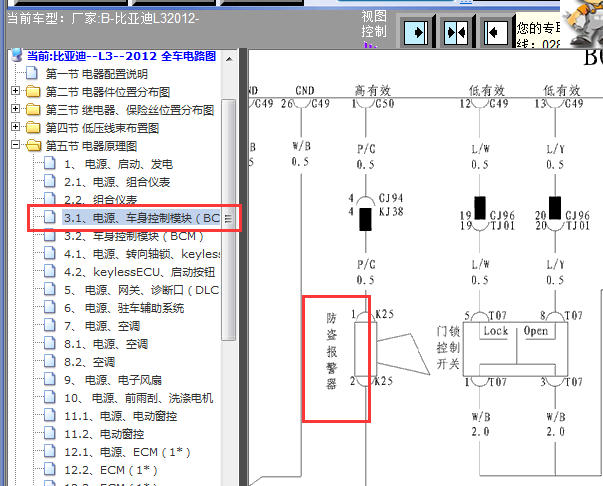Screen dimensions: 603x486
Task: Open folder 第四节 低压线束布置图
Action: point(102,128)
